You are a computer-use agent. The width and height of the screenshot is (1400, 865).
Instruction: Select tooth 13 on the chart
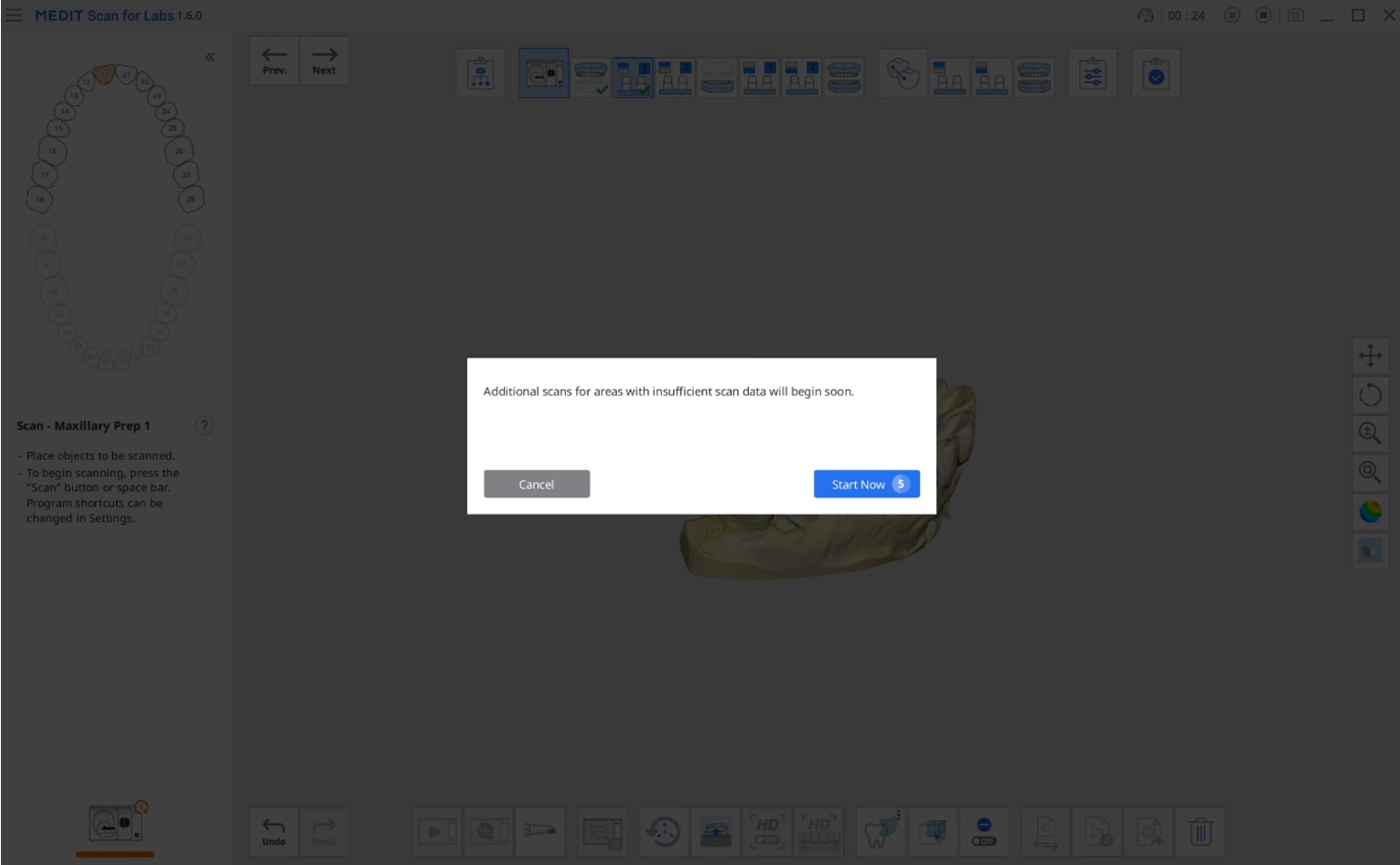pos(74,95)
